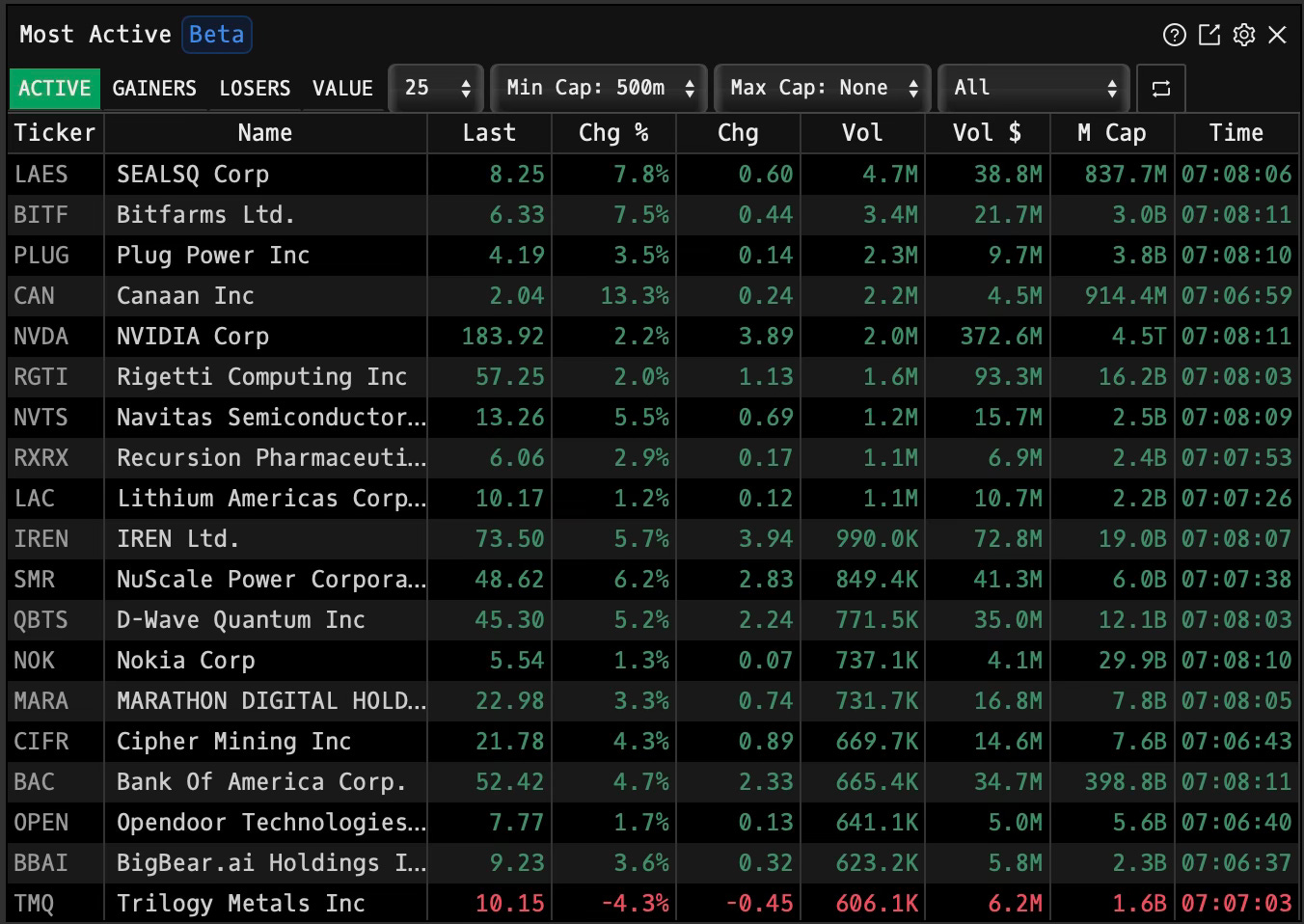Screen dimensions: 1304x924
Task: Click Plug Power Inc name
Action: [x=213, y=256]
